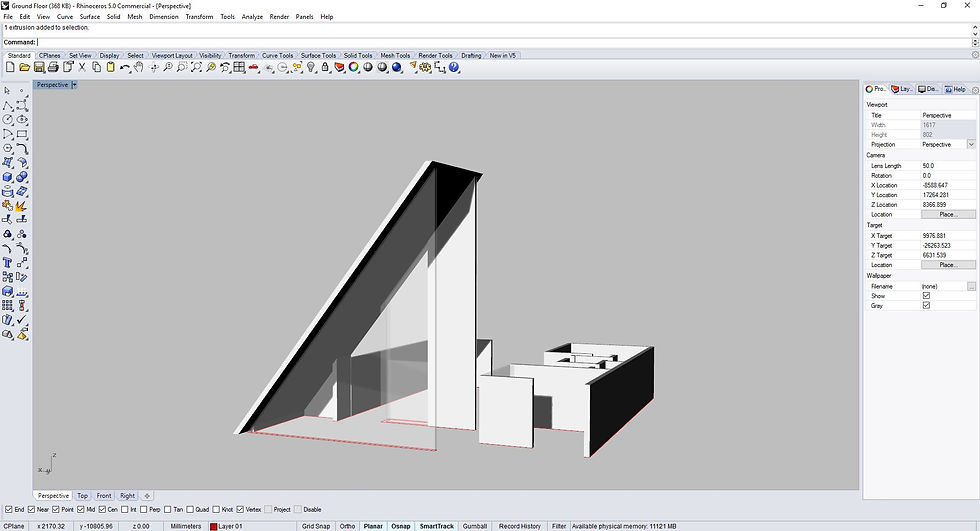Open the Render menu
Viewport: 980px width, 531px height.
[x=279, y=17]
